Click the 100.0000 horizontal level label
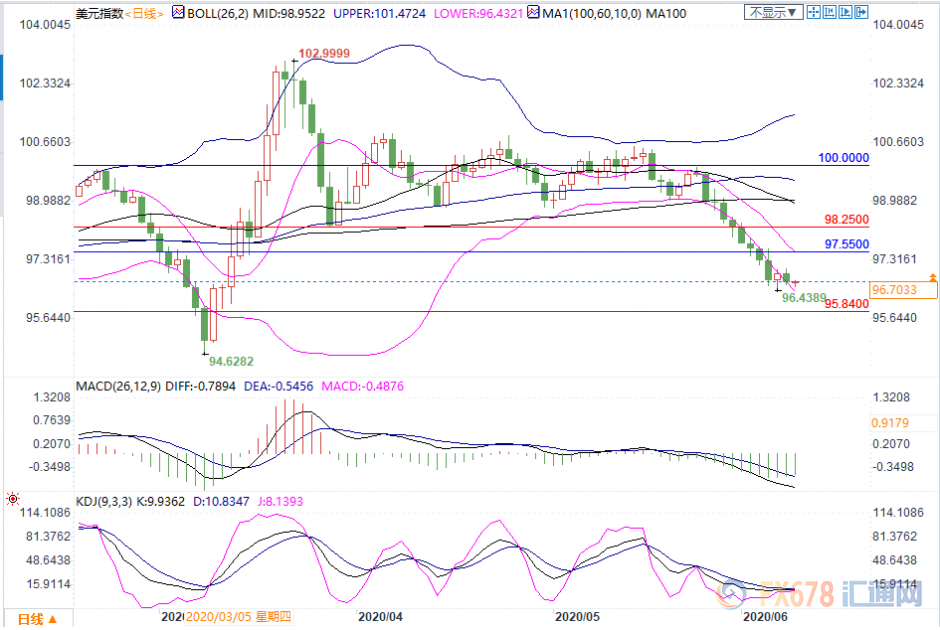This screenshot has width=940, height=630. tap(845, 159)
